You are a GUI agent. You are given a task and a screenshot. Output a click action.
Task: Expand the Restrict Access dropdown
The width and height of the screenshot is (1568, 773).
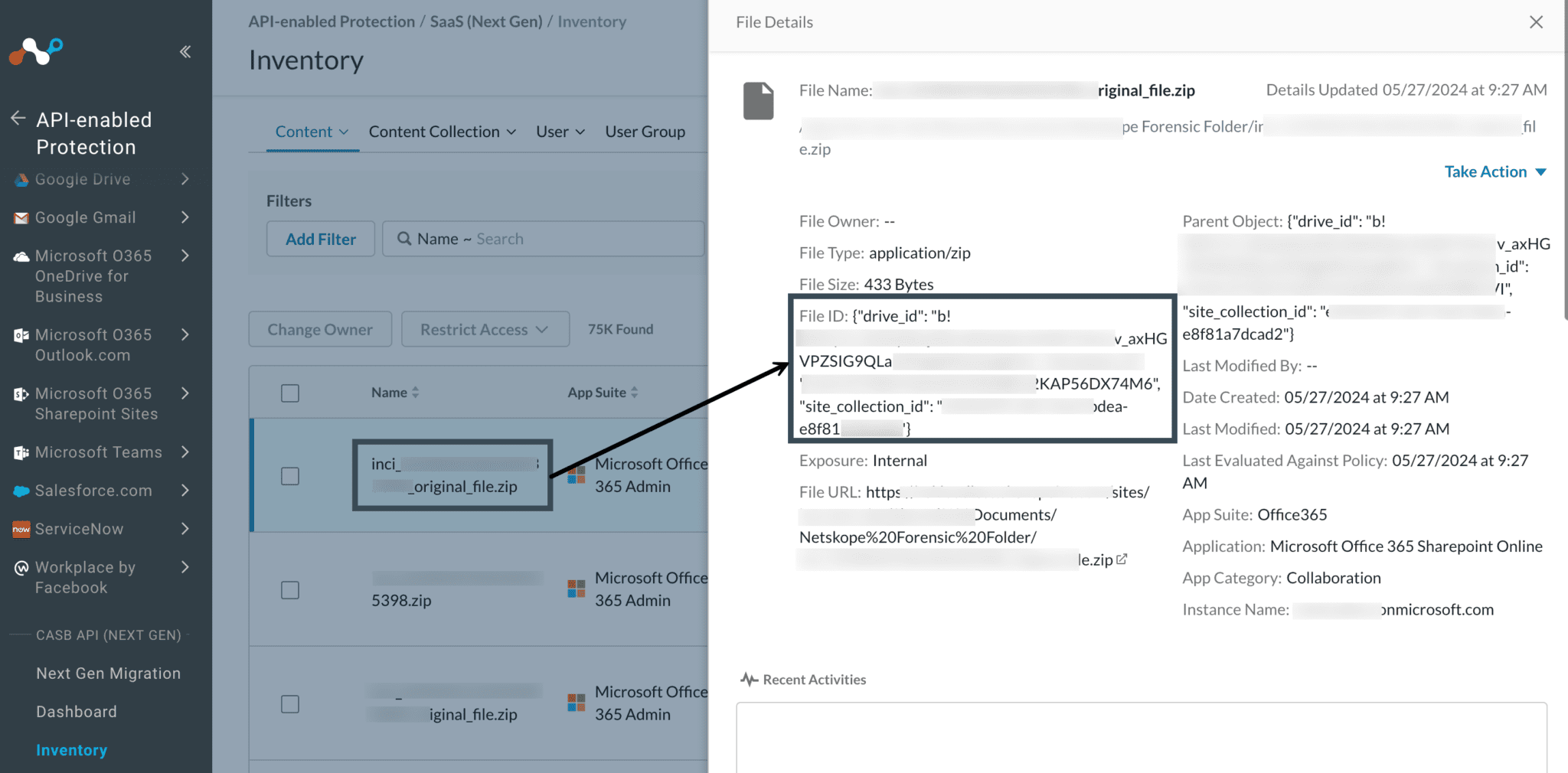click(485, 330)
